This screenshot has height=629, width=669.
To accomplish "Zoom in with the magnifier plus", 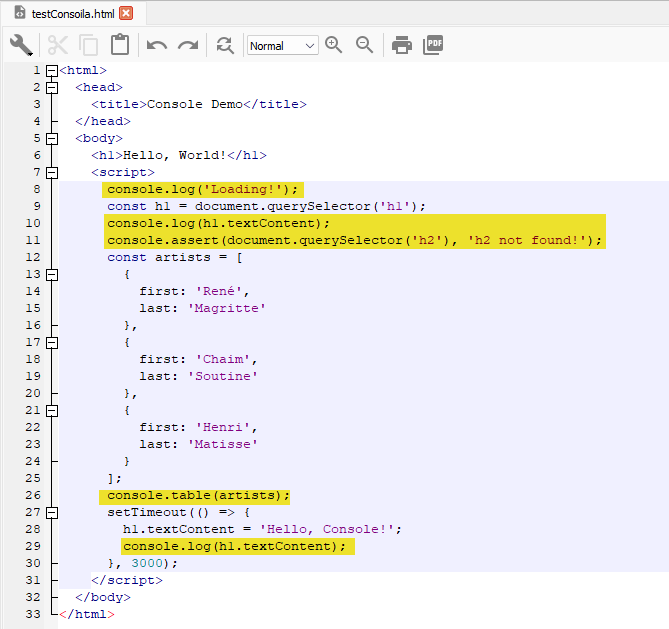I will pyautogui.click(x=334, y=45).
